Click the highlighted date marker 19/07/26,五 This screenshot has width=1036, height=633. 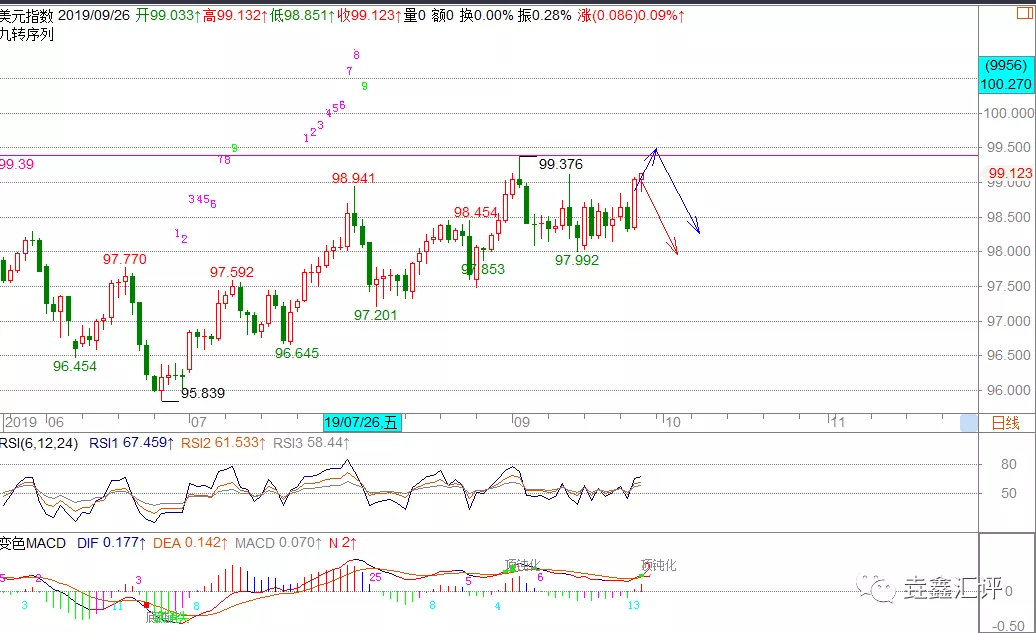click(362, 422)
